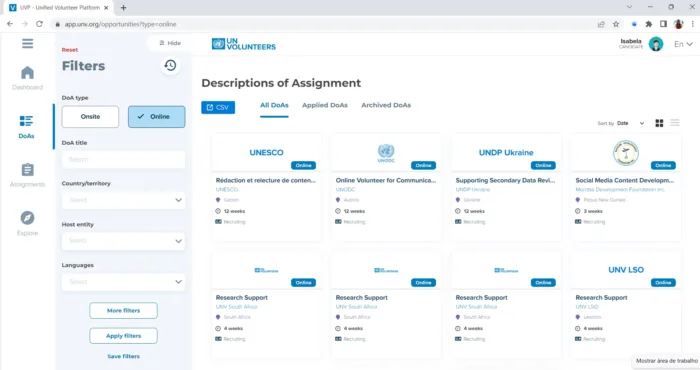Share this page from address bar
This screenshot has height=370, width=700.
pos(601,24)
